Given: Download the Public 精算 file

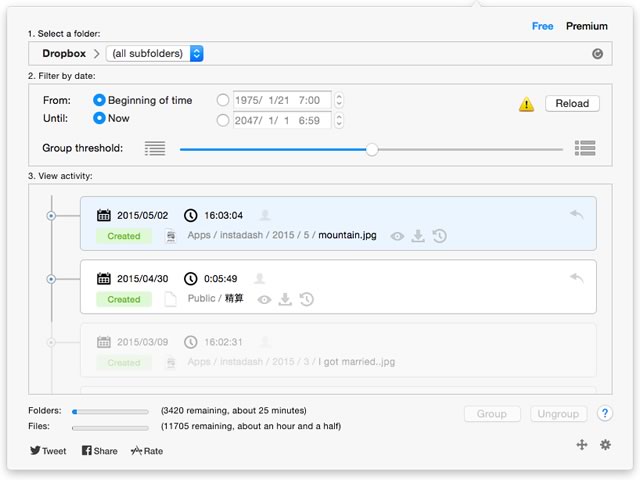Looking at the screenshot, I should tap(285, 299).
